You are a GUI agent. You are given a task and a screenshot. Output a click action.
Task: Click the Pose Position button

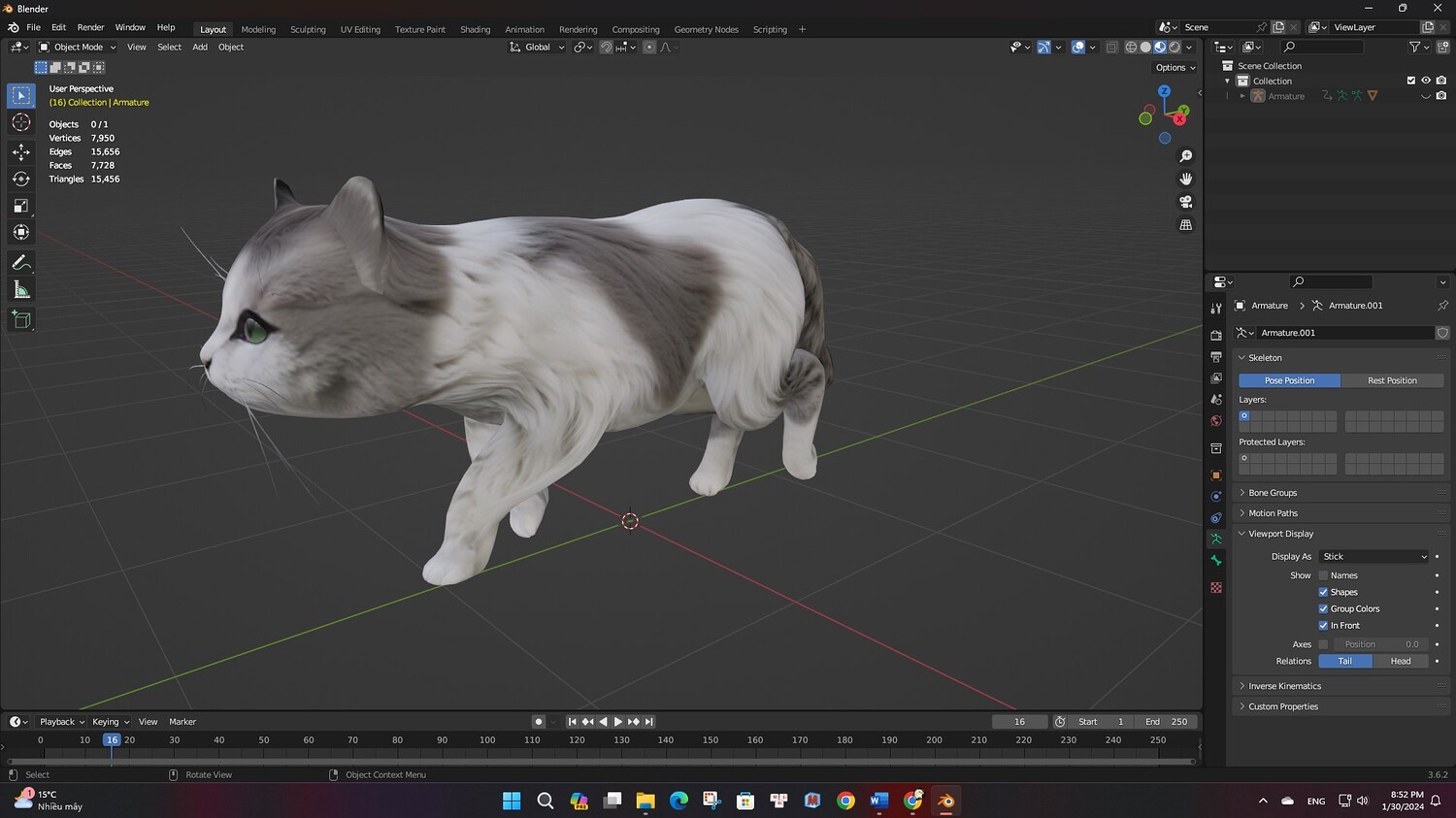pos(1289,380)
